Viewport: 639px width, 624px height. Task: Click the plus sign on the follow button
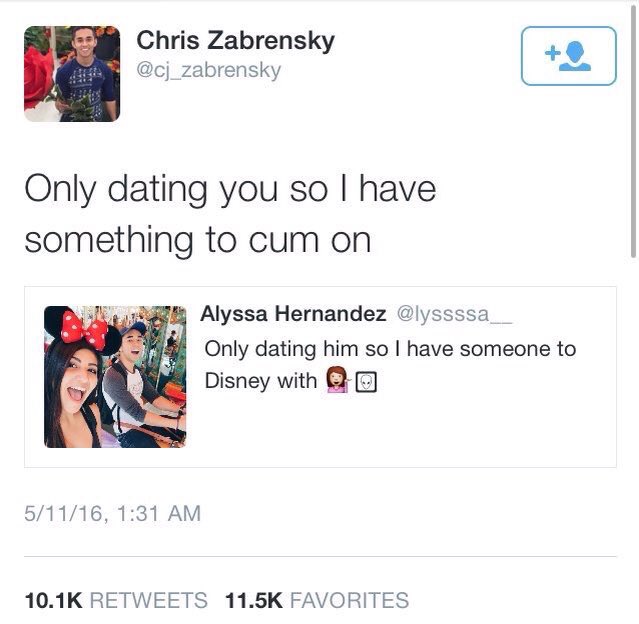pyautogui.click(x=552, y=53)
